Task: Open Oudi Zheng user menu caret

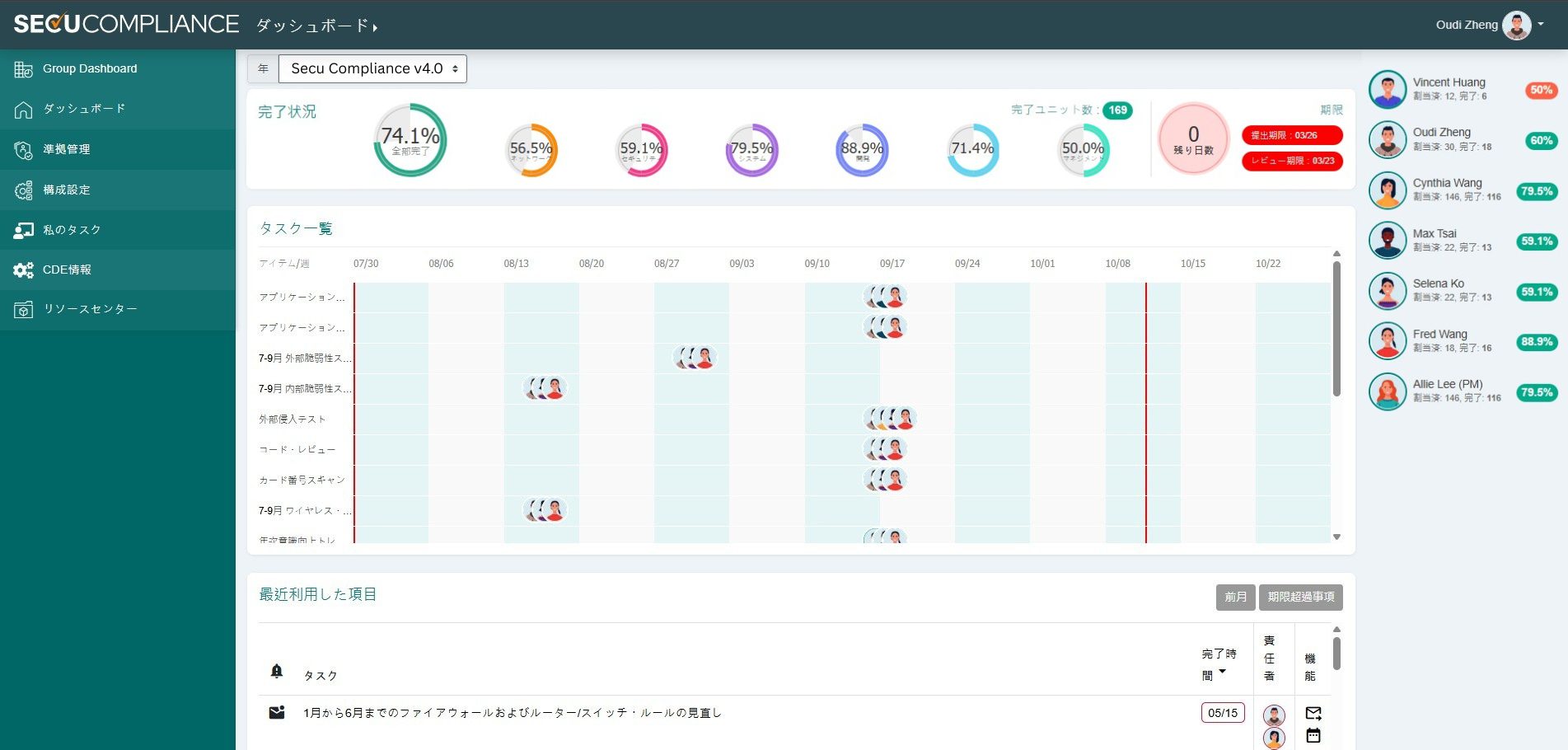Action: [x=1541, y=25]
